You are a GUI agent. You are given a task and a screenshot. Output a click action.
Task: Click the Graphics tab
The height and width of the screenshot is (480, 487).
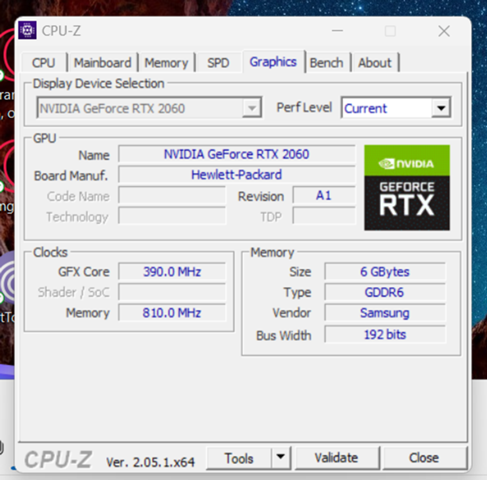(273, 62)
